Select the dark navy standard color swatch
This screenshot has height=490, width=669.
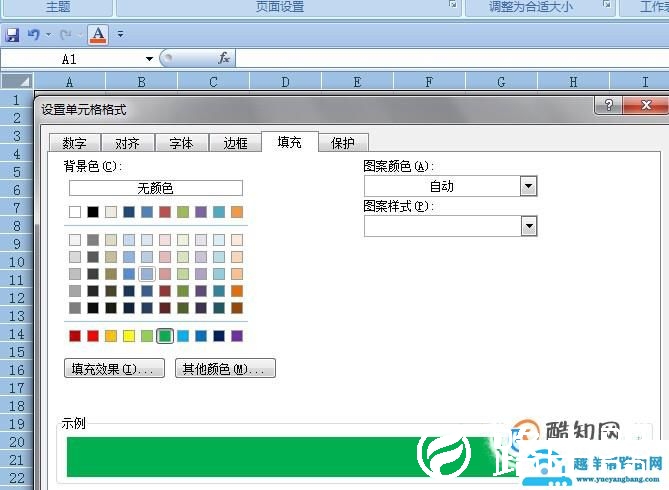coord(219,336)
